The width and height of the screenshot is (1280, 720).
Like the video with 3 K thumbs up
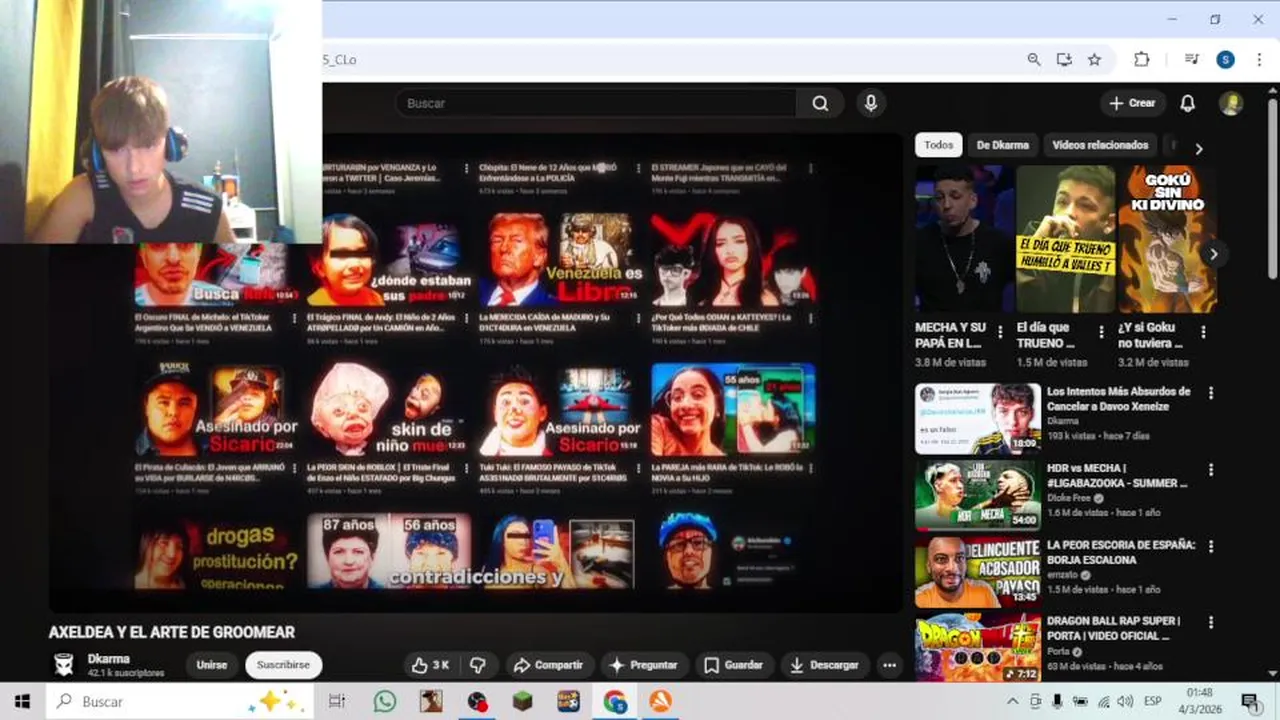point(430,665)
